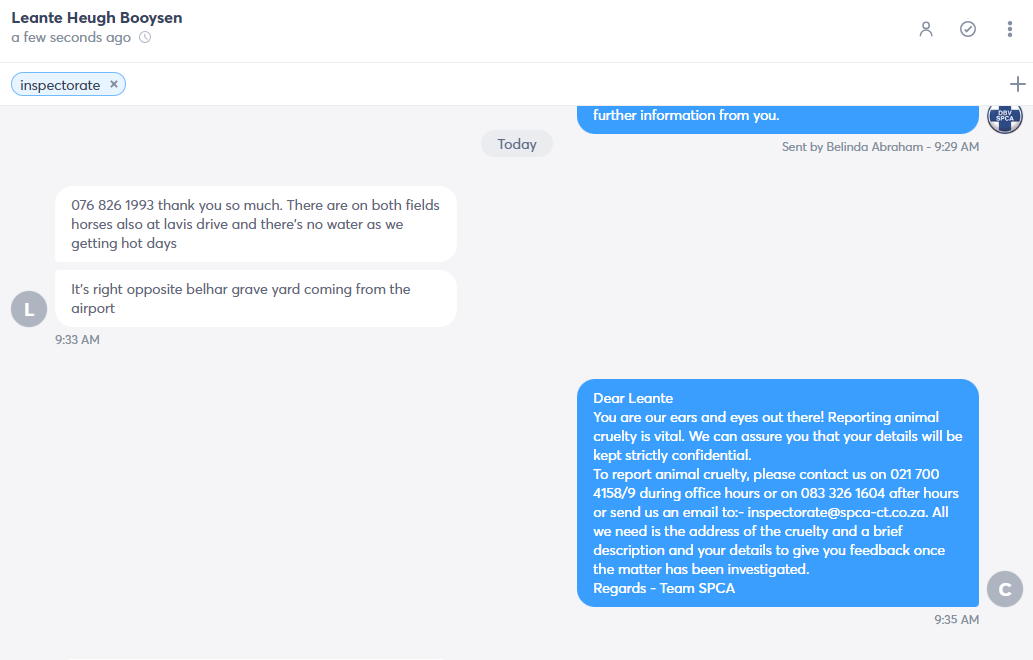This screenshot has width=1033, height=660.
Task: Click the 9:35 AM timestamp
Action: pyautogui.click(x=956, y=620)
